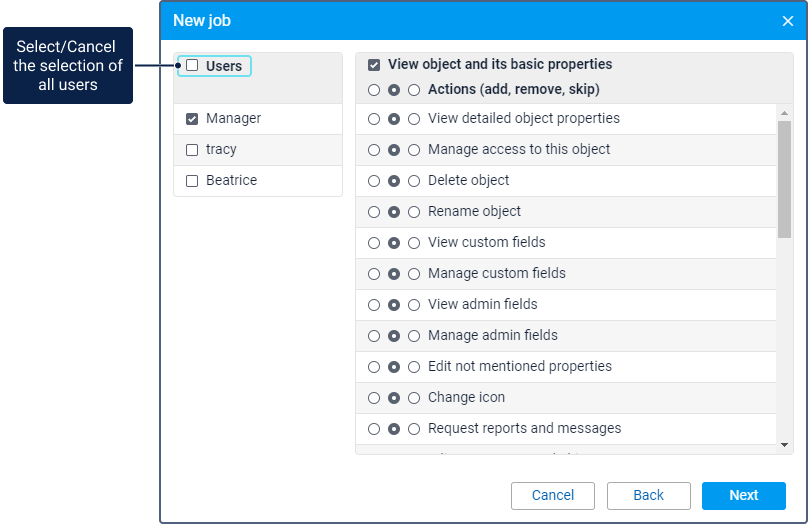This screenshot has width=808, height=524.
Task: Select third radio for Manage access to this object
Action: pyautogui.click(x=414, y=150)
